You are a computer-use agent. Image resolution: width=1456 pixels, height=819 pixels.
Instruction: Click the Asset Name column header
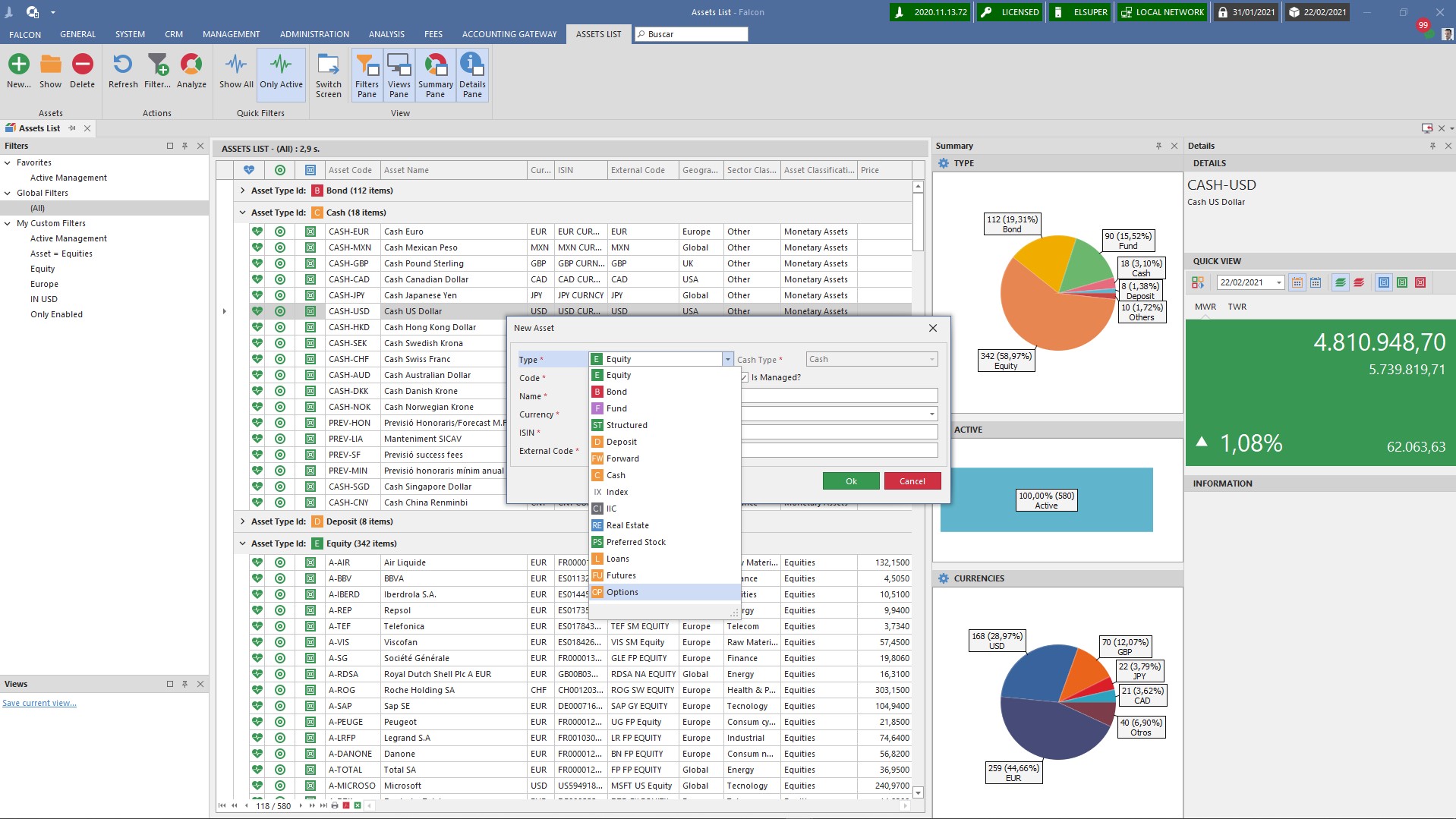(453, 170)
